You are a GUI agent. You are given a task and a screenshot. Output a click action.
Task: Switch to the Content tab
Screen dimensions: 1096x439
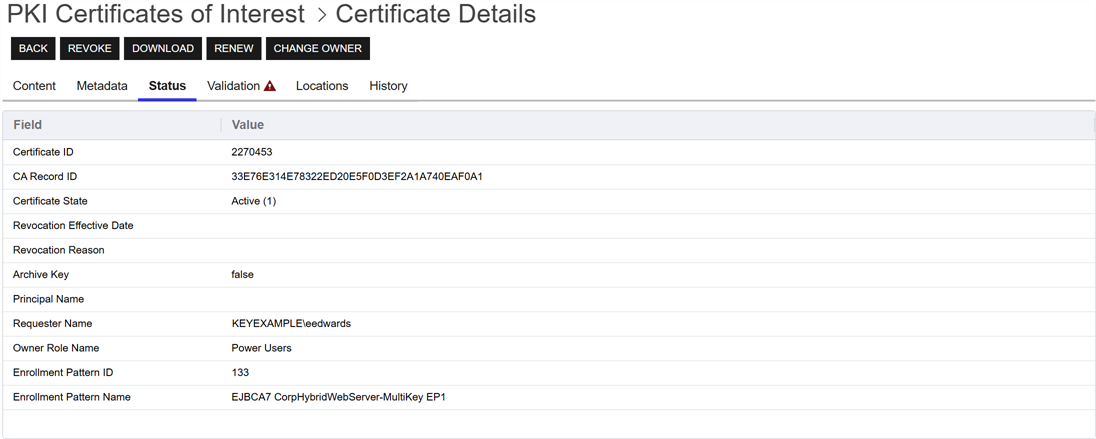tap(34, 86)
